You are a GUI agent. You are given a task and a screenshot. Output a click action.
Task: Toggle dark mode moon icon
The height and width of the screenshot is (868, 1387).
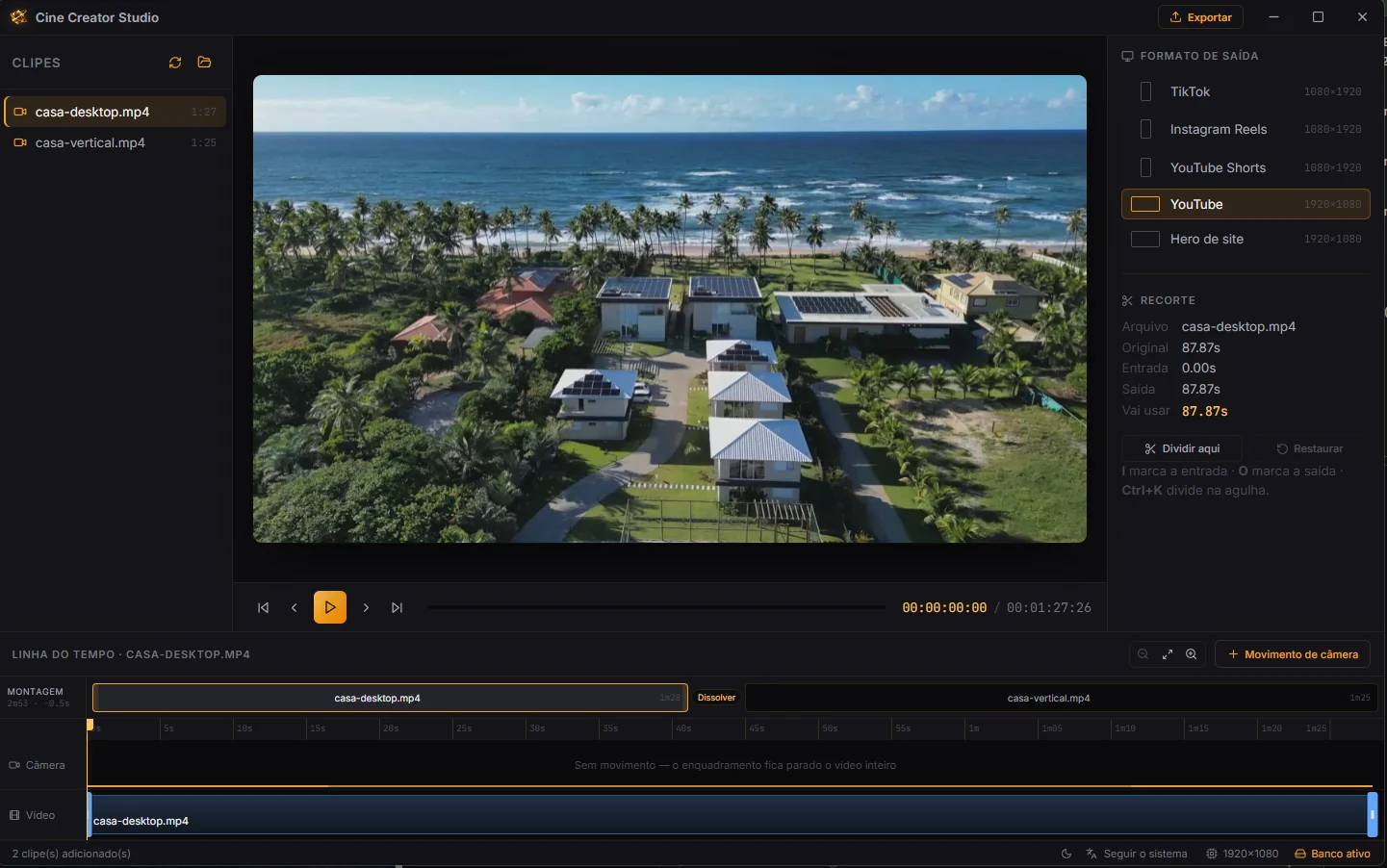click(1066, 854)
